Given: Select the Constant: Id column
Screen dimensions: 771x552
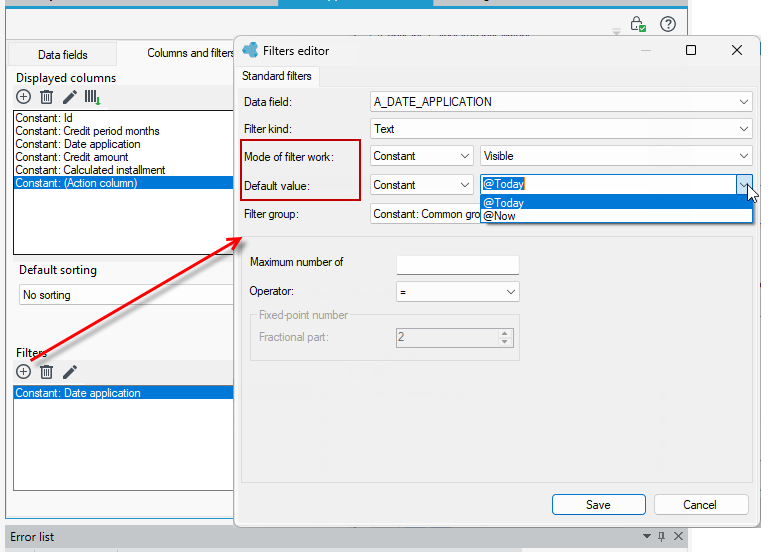Looking at the screenshot, I should coord(123,118).
